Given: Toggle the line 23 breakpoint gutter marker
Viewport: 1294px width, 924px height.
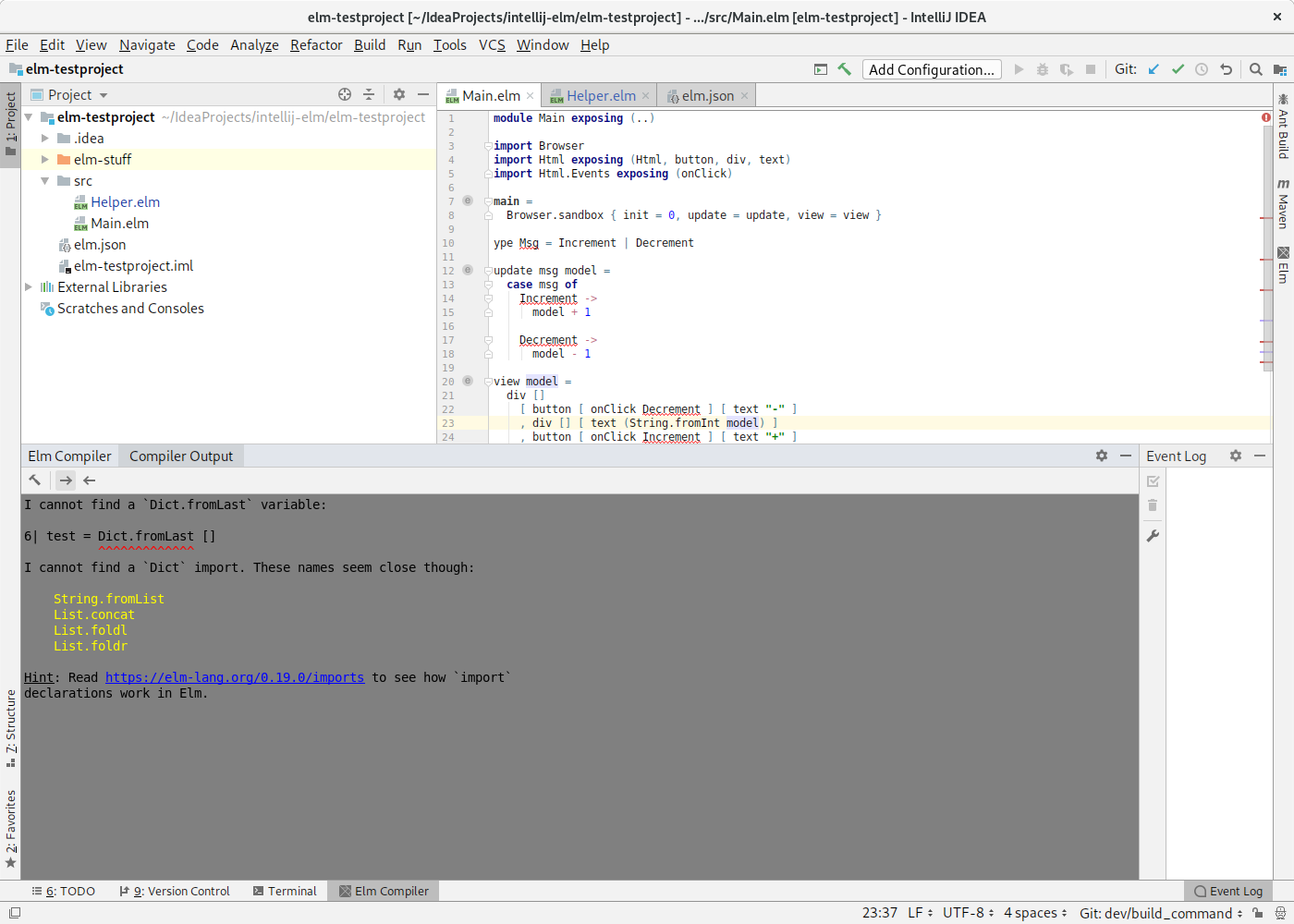Looking at the screenshot, I should click(x=468, y=422).
